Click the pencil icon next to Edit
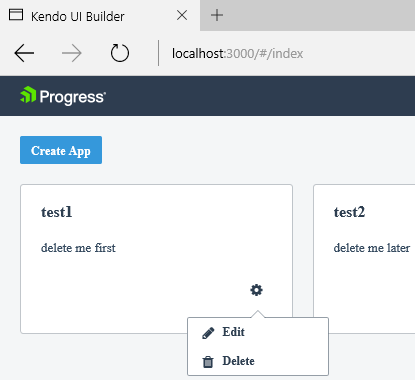The height and width of the screenshot is (380, 415). (208, 333)
